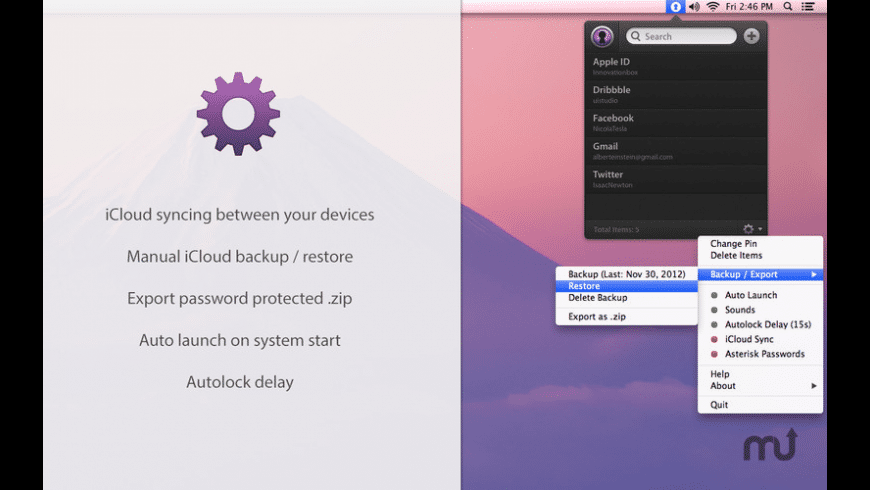The image size is (870, 490).
Task: Toggle Asterisk Passwords option
Action: click(x=760, y=353)
